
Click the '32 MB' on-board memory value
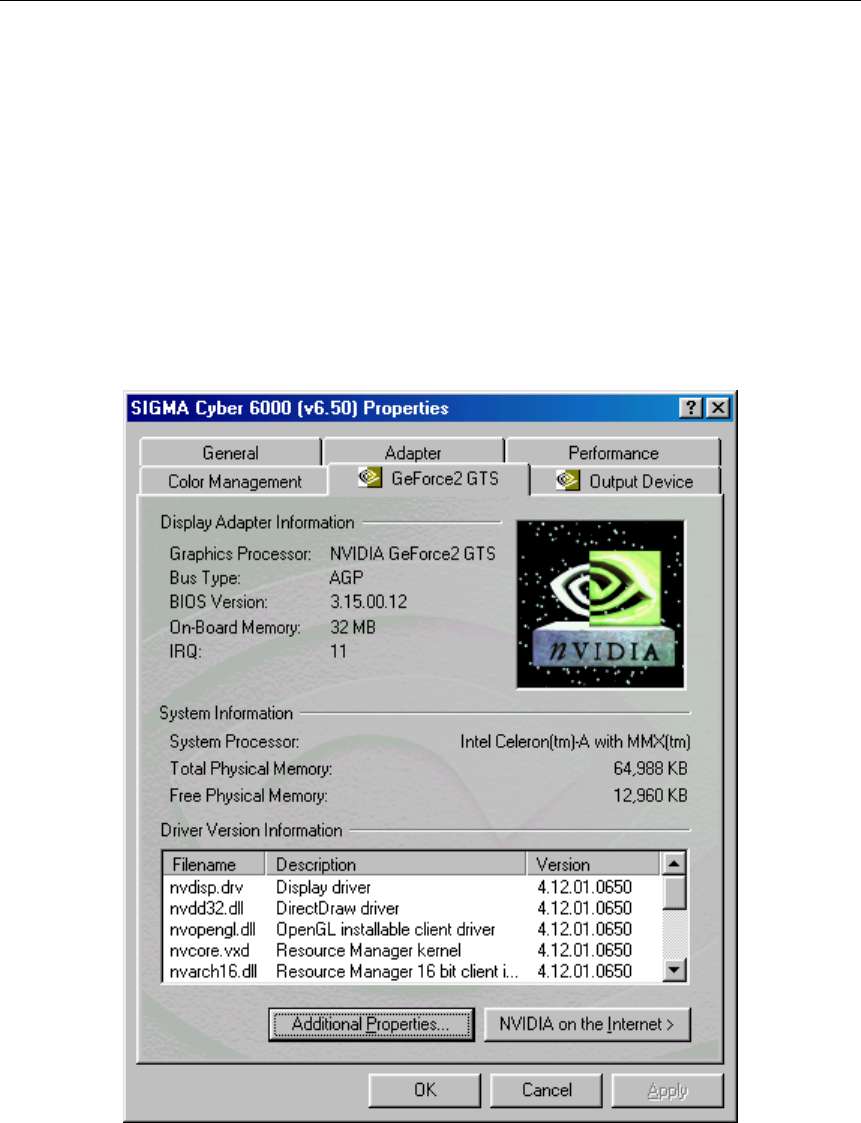coord(352,627)
